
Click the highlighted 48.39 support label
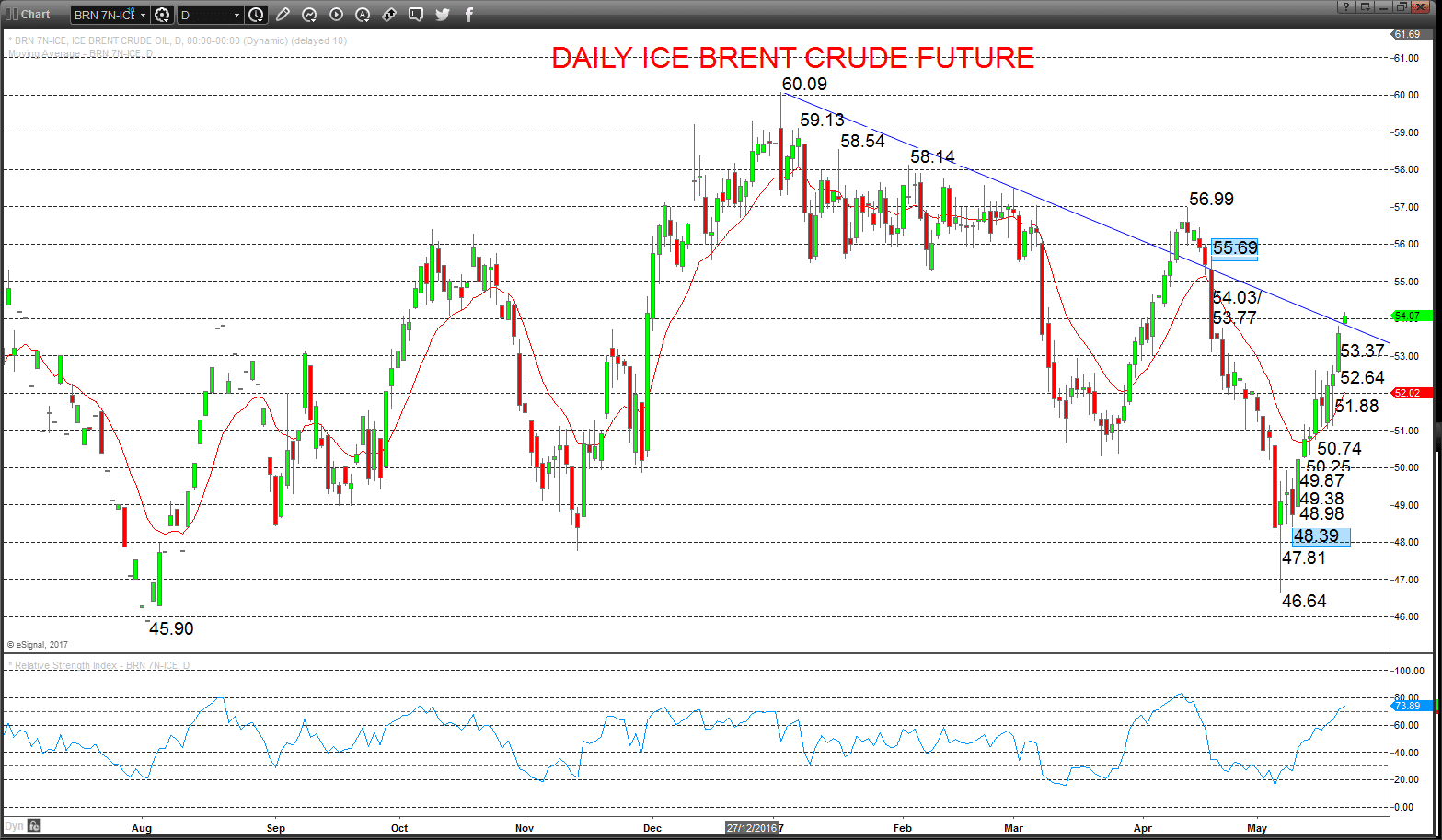click(x=1321, y=536)
